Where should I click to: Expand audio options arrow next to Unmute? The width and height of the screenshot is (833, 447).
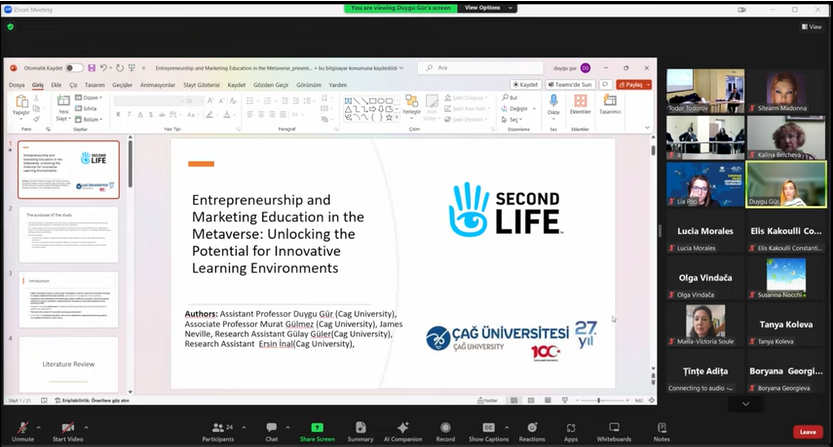[x=38, y=427]
